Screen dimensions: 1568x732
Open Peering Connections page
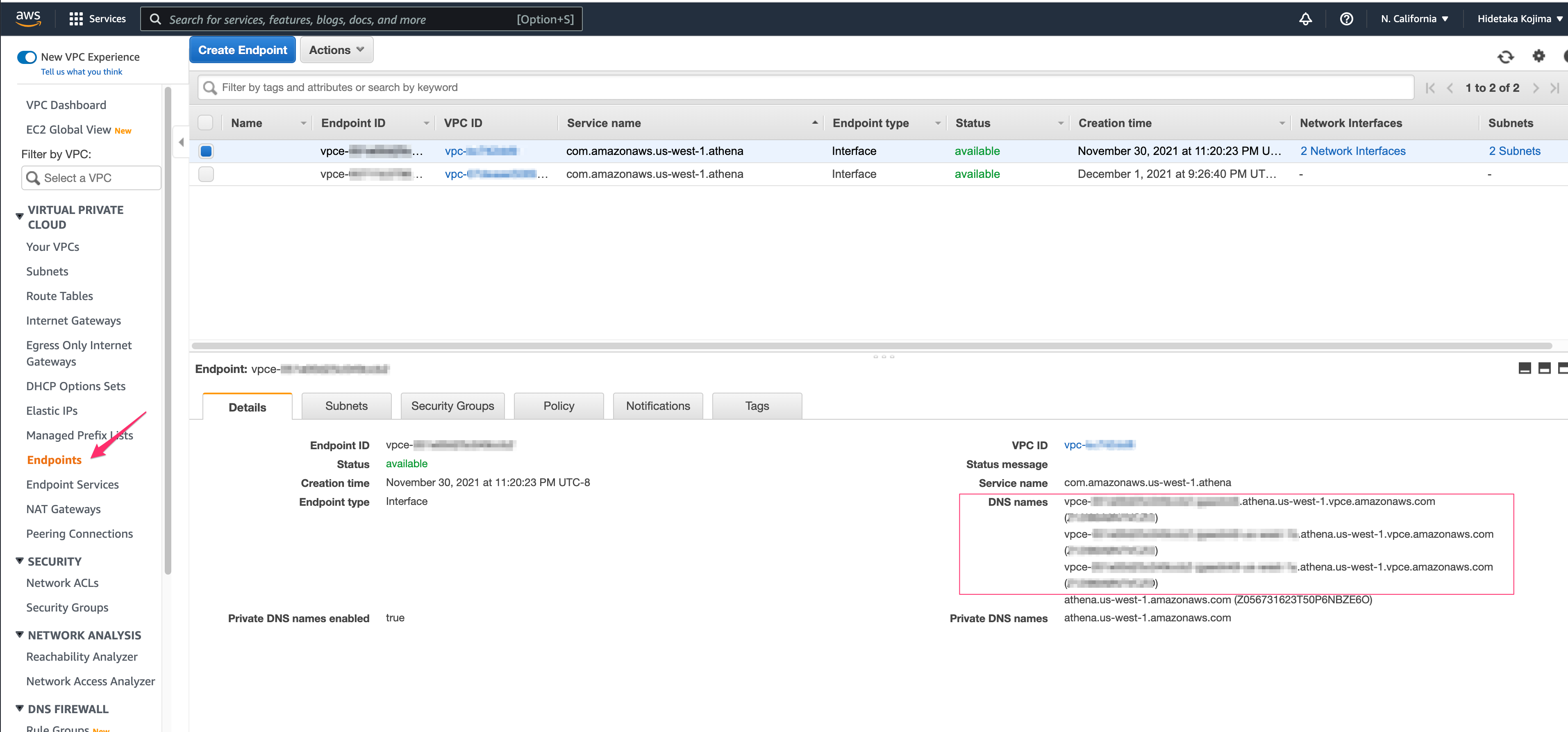click(x=80, y=534)
